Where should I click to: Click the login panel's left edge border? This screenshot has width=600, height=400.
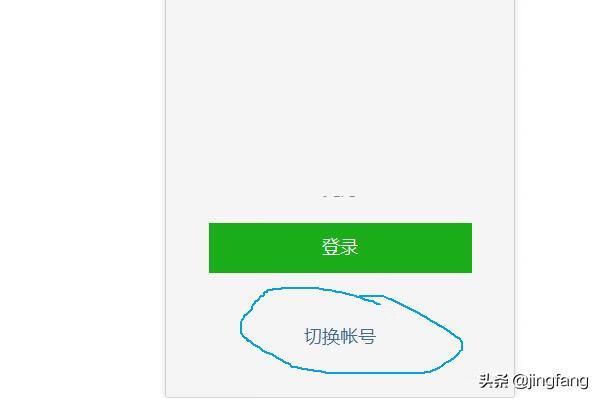166,199
